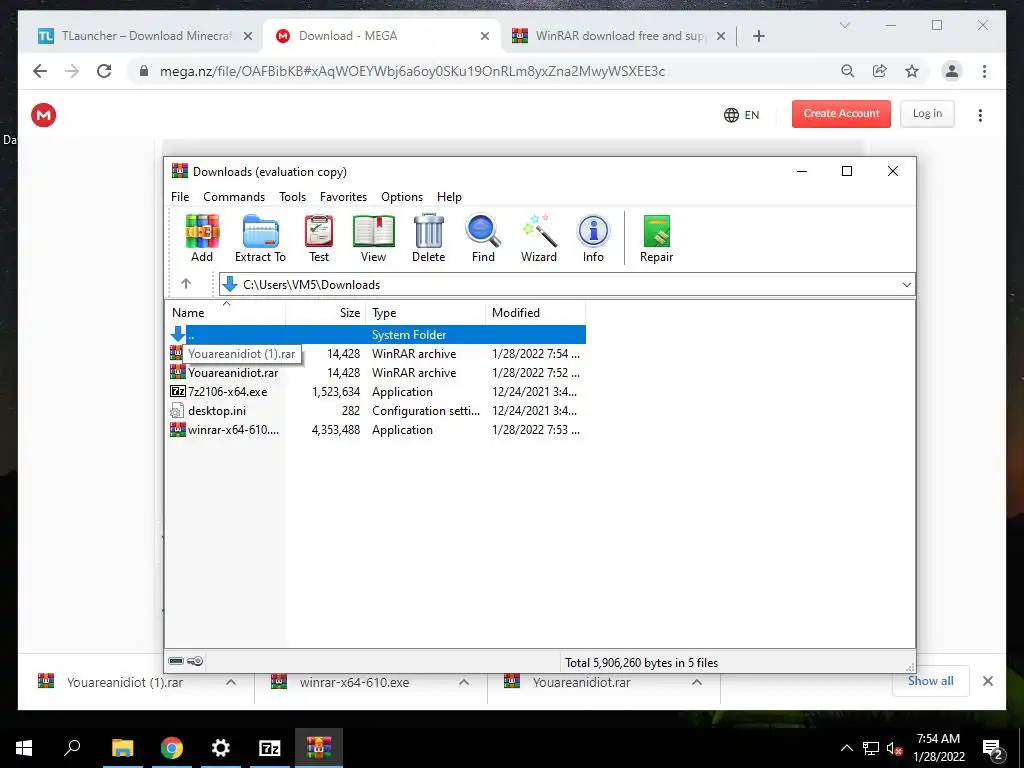
Task: Click the Repair toolbar icon
Action: (x=656, y=238)
